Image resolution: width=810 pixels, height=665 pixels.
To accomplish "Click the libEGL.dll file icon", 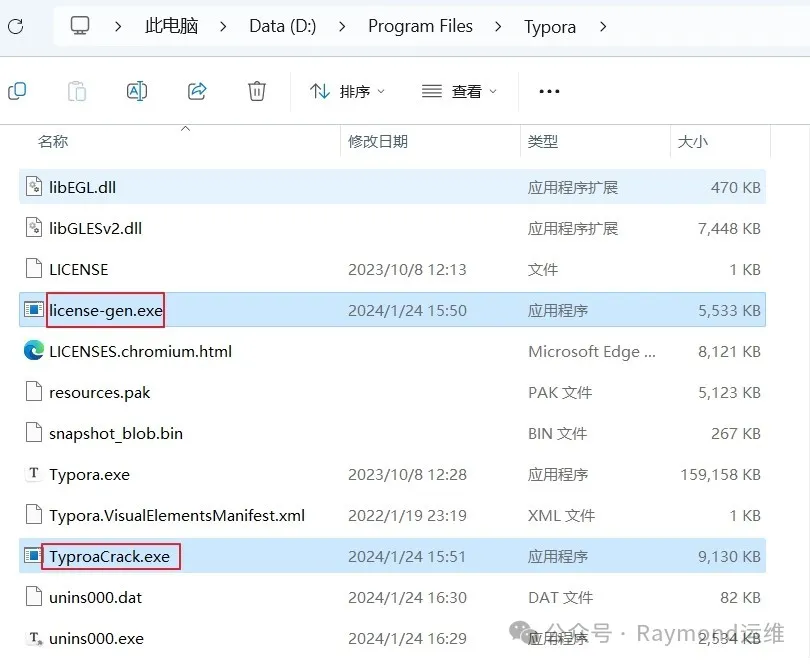I will (34, 186).
